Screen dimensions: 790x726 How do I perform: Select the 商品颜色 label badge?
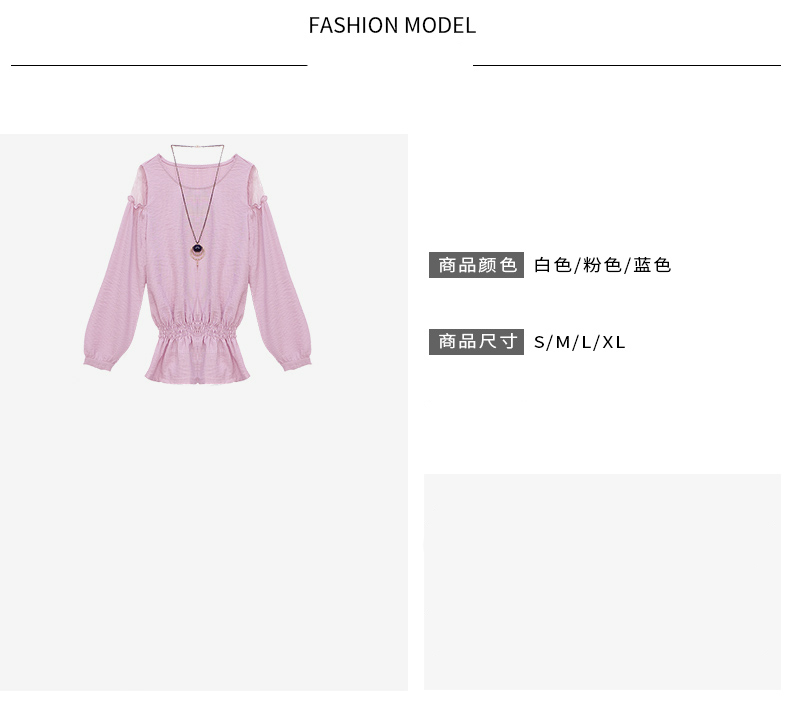click(x=476, y=265)
